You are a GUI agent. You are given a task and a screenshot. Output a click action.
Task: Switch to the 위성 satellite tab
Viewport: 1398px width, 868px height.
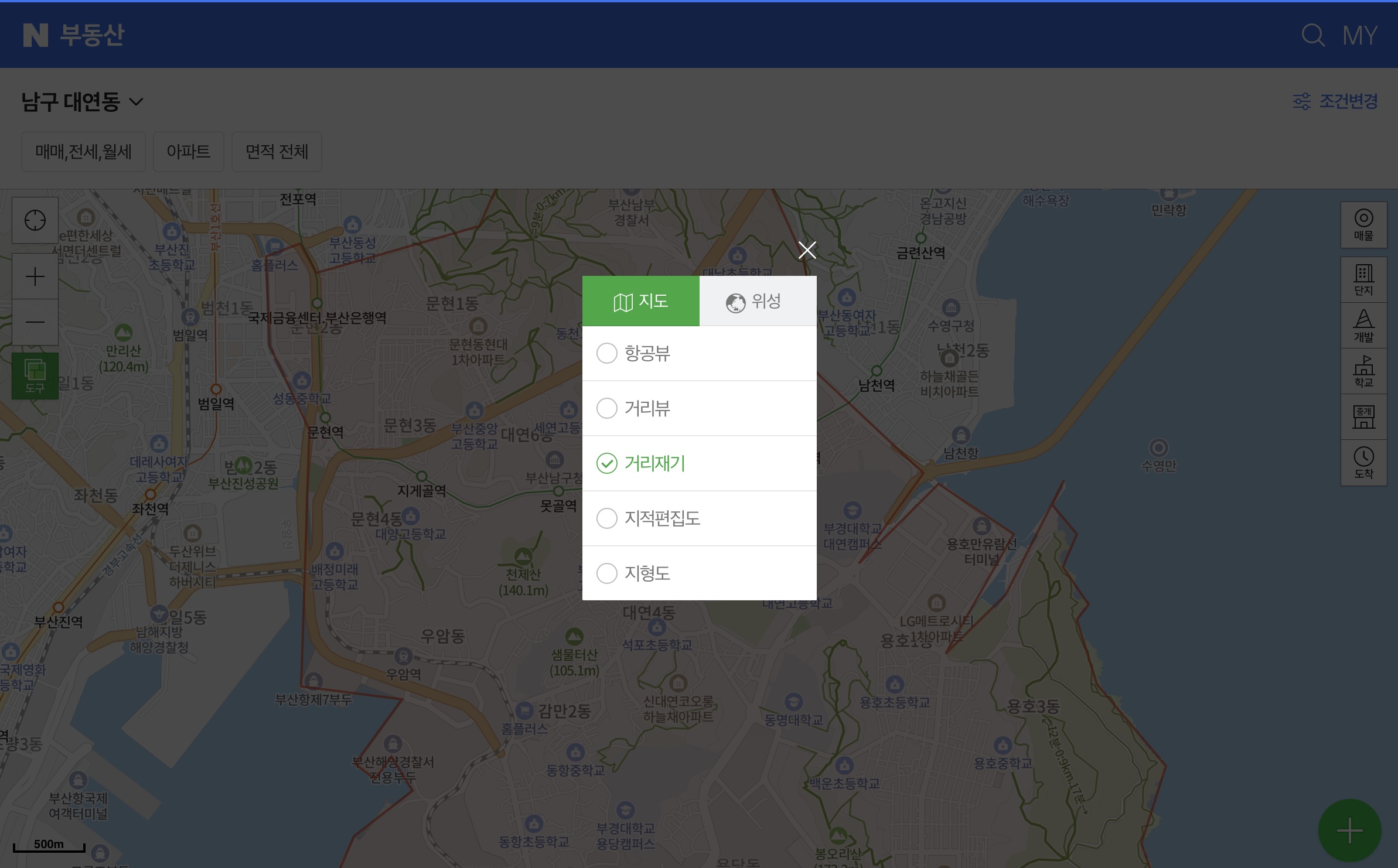pyautogui.click(x=758, y=301)
